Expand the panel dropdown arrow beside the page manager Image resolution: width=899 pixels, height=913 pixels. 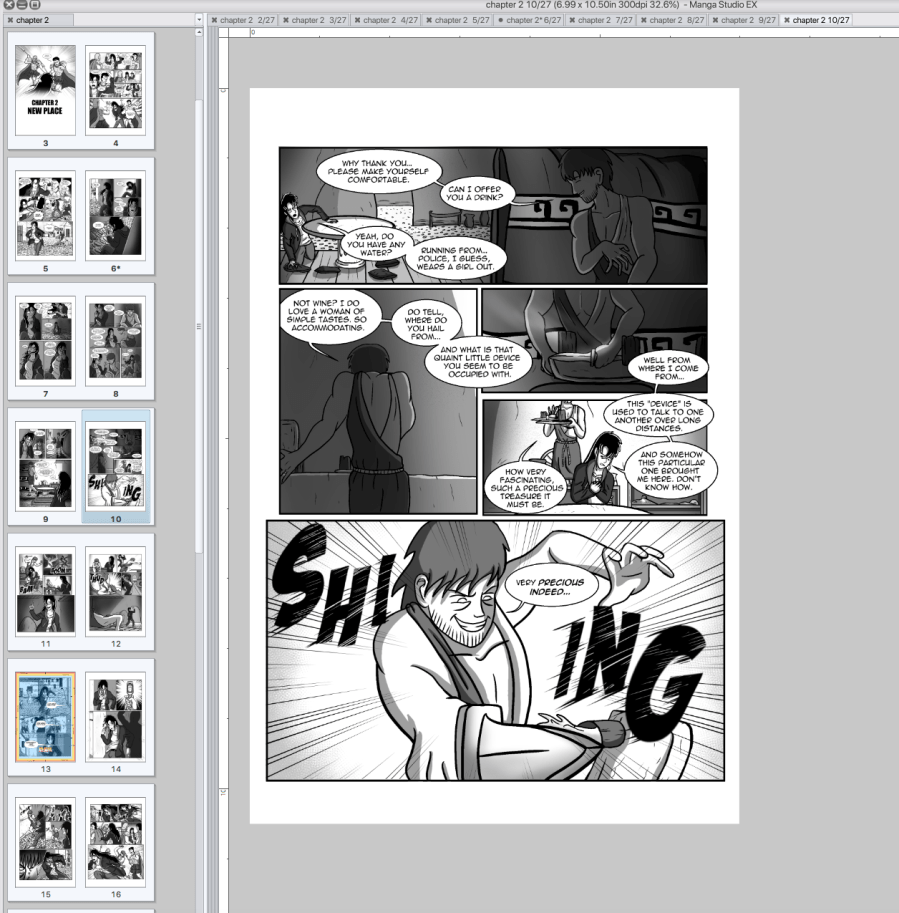200,20
